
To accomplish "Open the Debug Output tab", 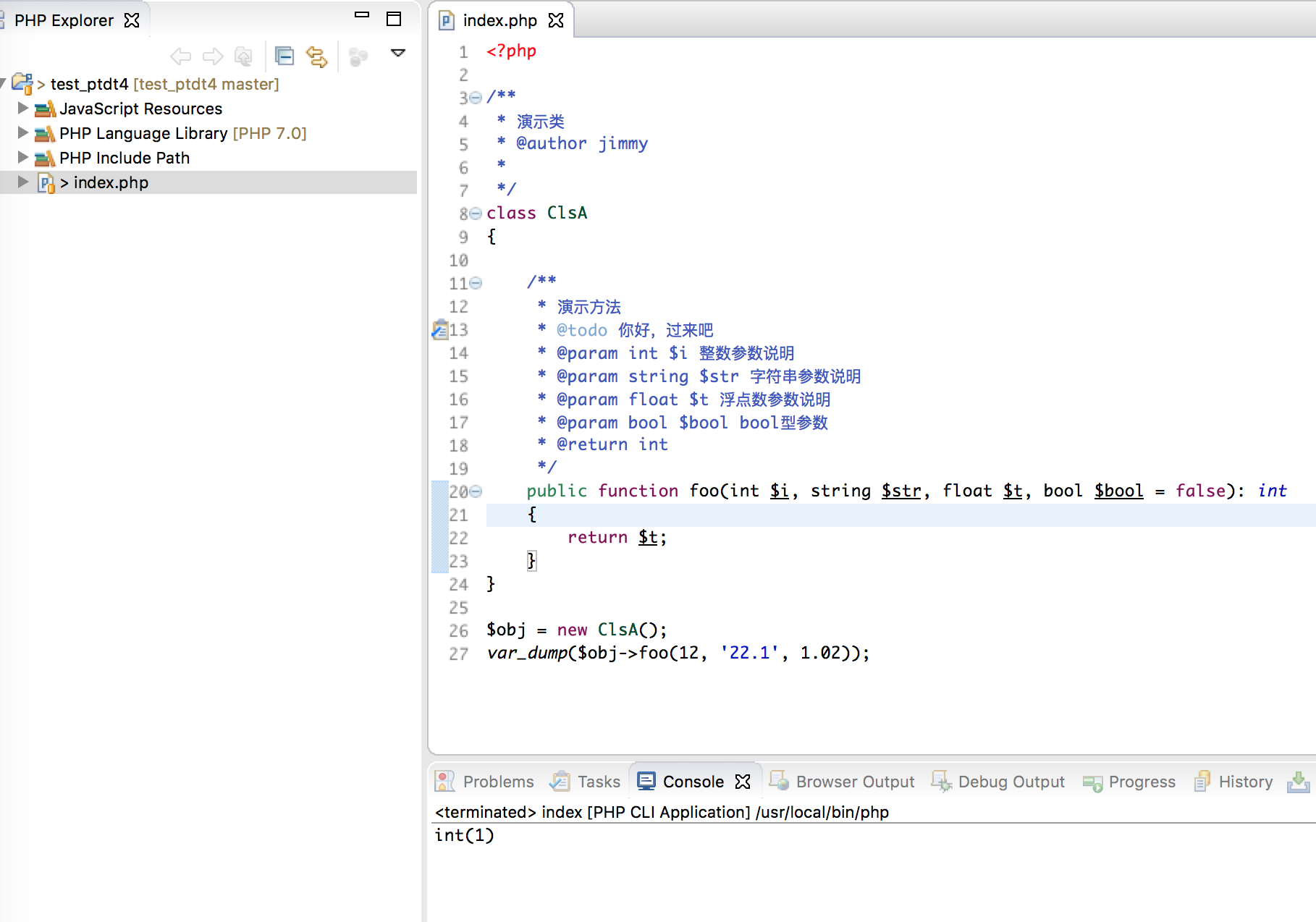I will pyautogui.click(x=1011, y=782).
